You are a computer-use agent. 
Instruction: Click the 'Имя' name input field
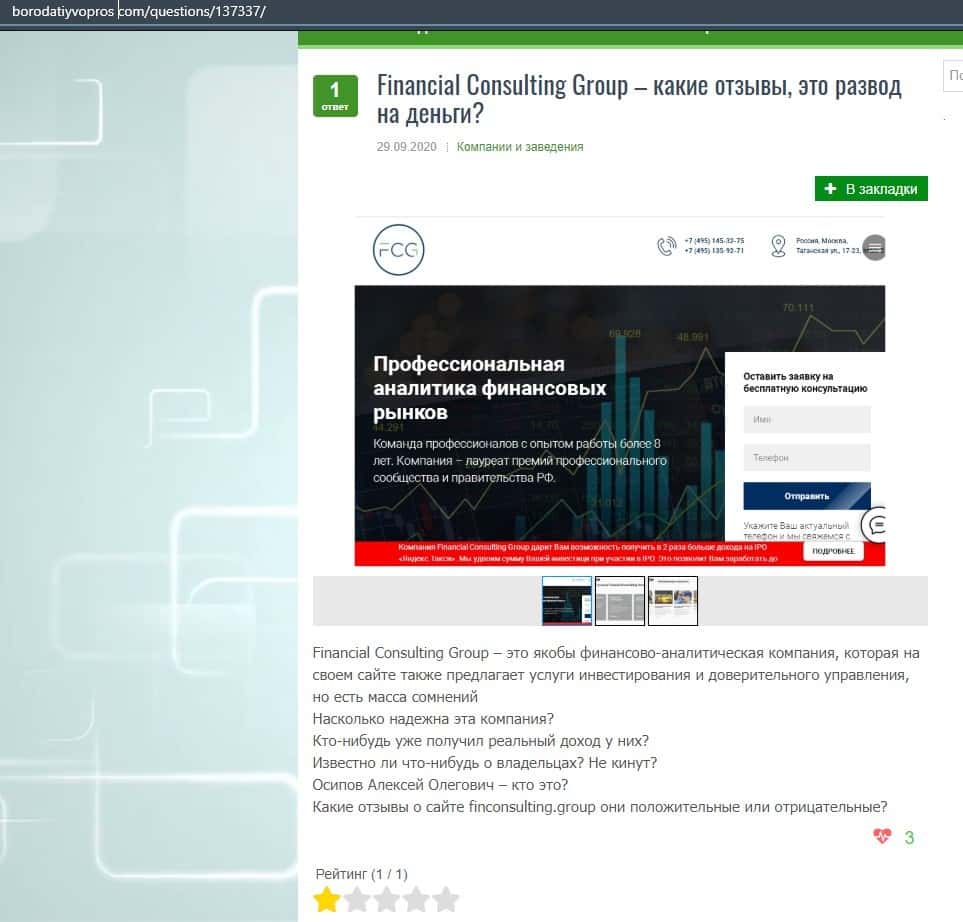(806, 419)
